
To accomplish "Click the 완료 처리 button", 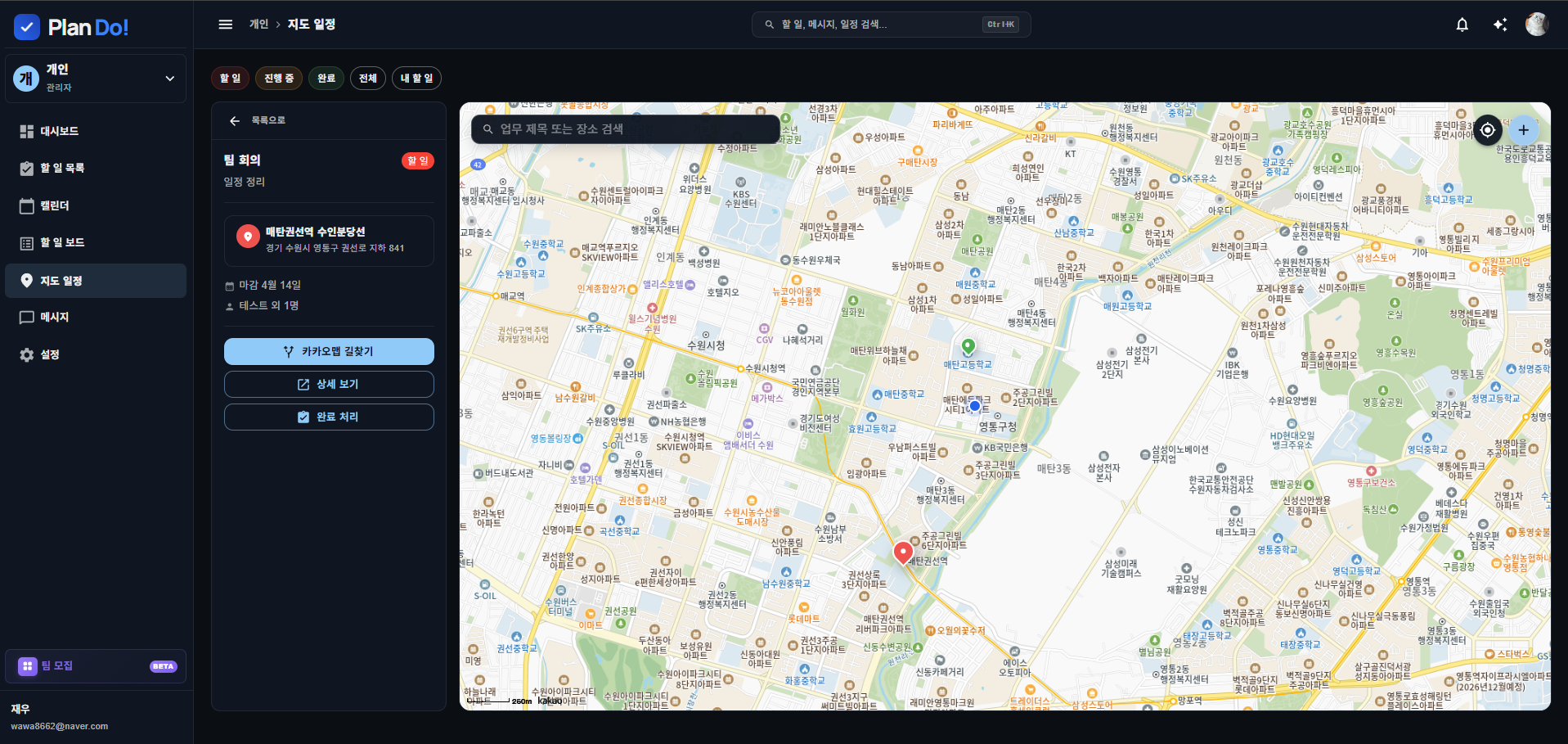I will [329, 417].
